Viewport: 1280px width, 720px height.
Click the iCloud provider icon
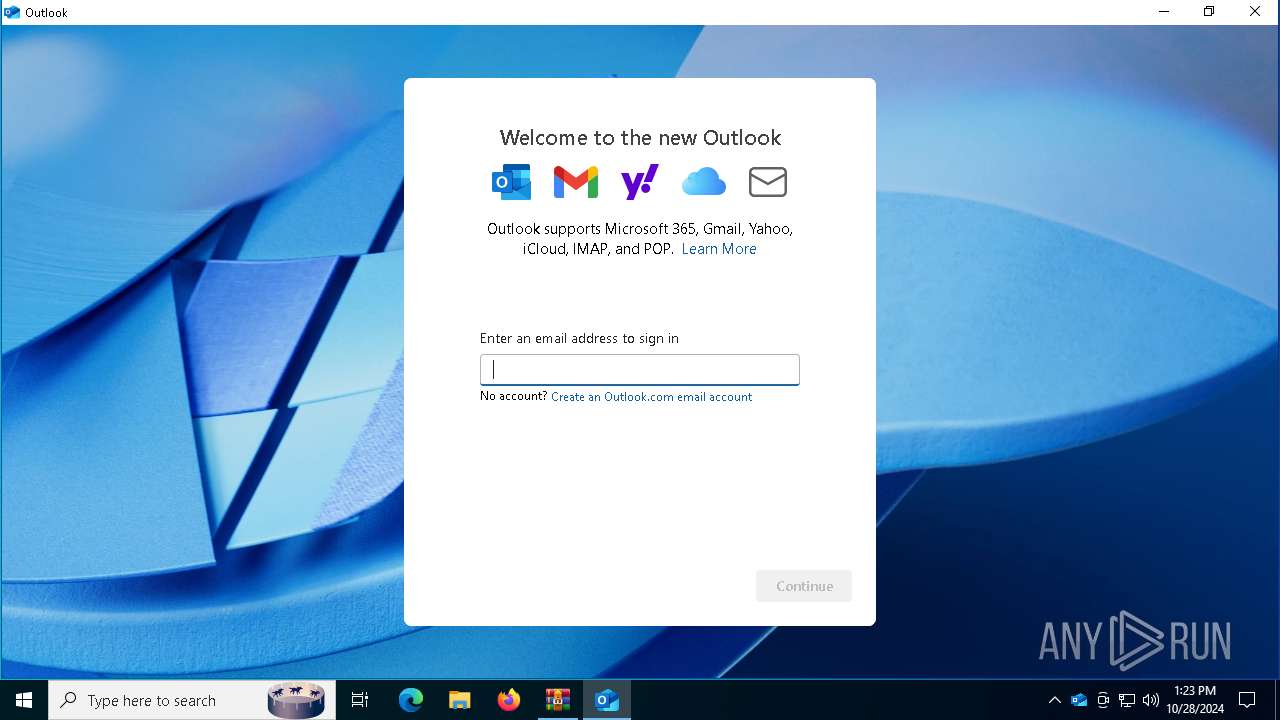coord(704,182)
